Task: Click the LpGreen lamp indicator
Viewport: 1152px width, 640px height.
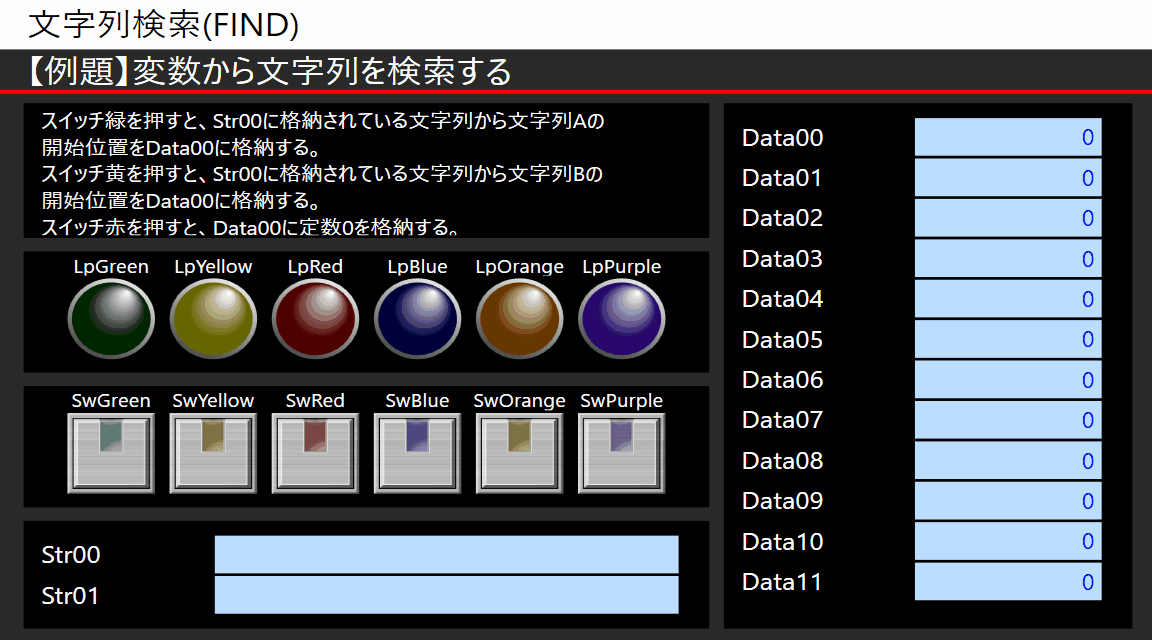Action: point(111,319)
